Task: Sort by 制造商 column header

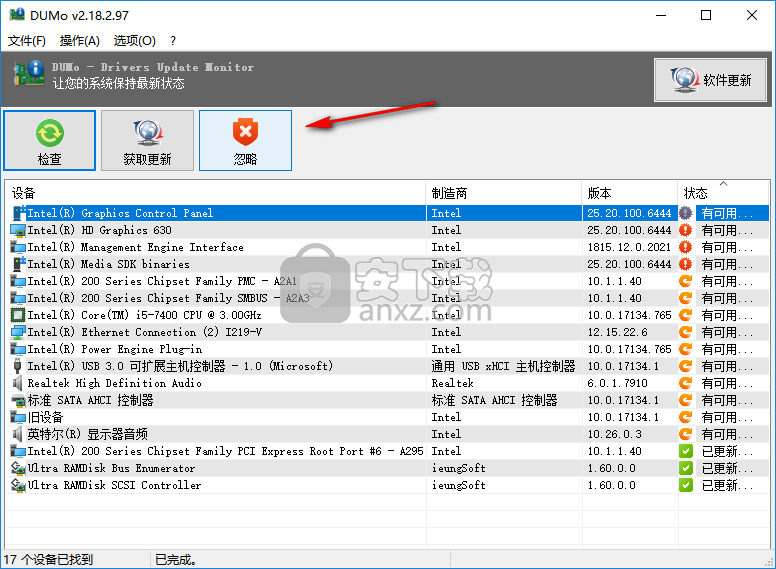Action: pyautogui.click(x=503, y=193)
